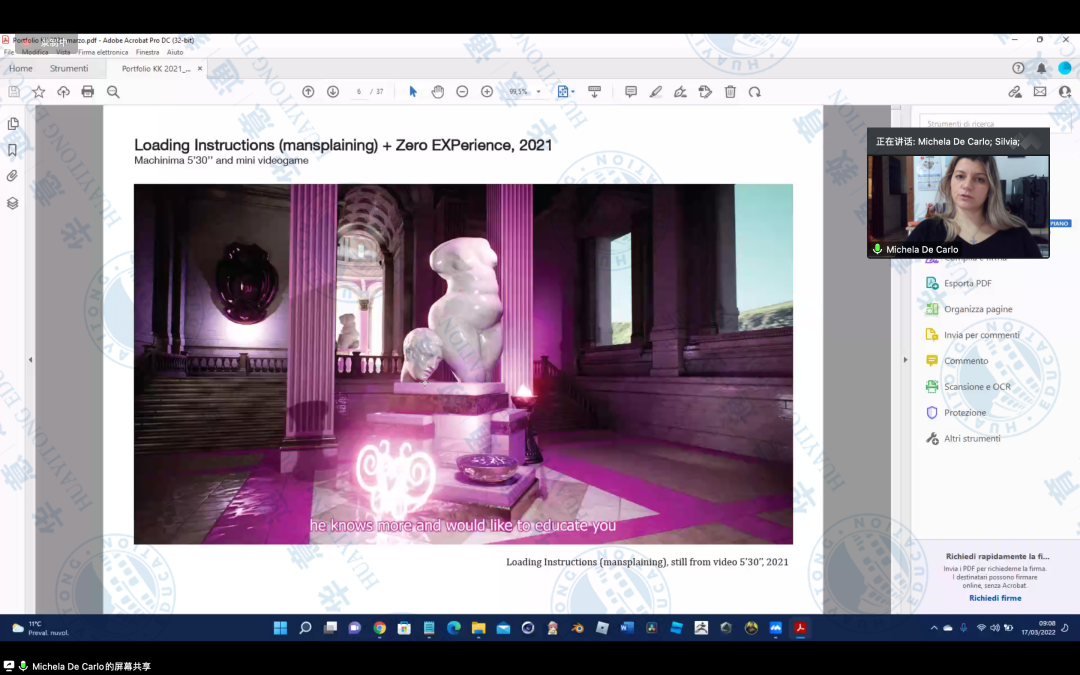Send file by email envelope icon

(1040, 92)
